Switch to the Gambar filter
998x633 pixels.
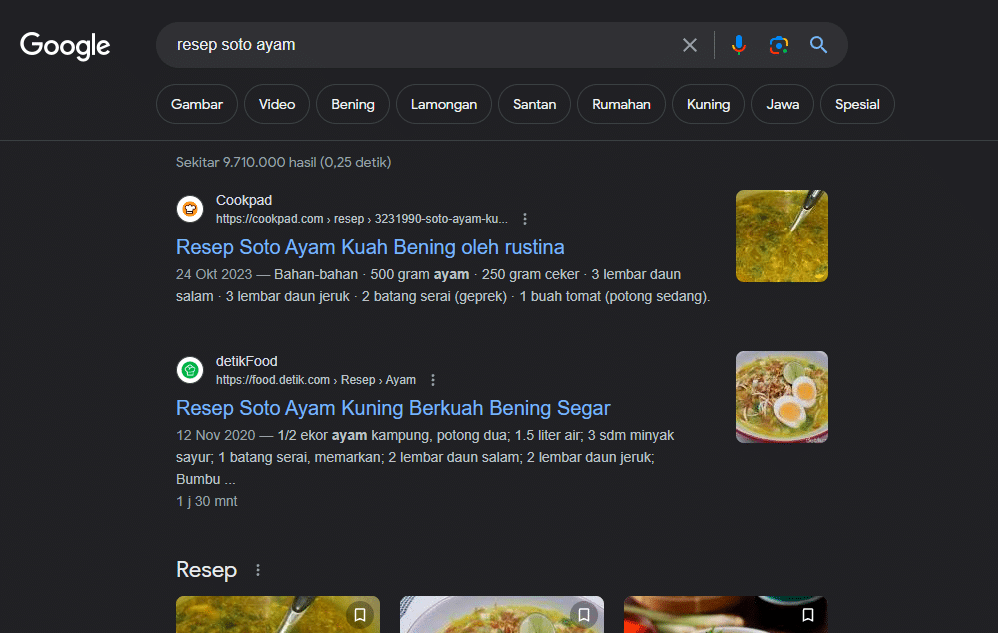[x=197, y=104]
